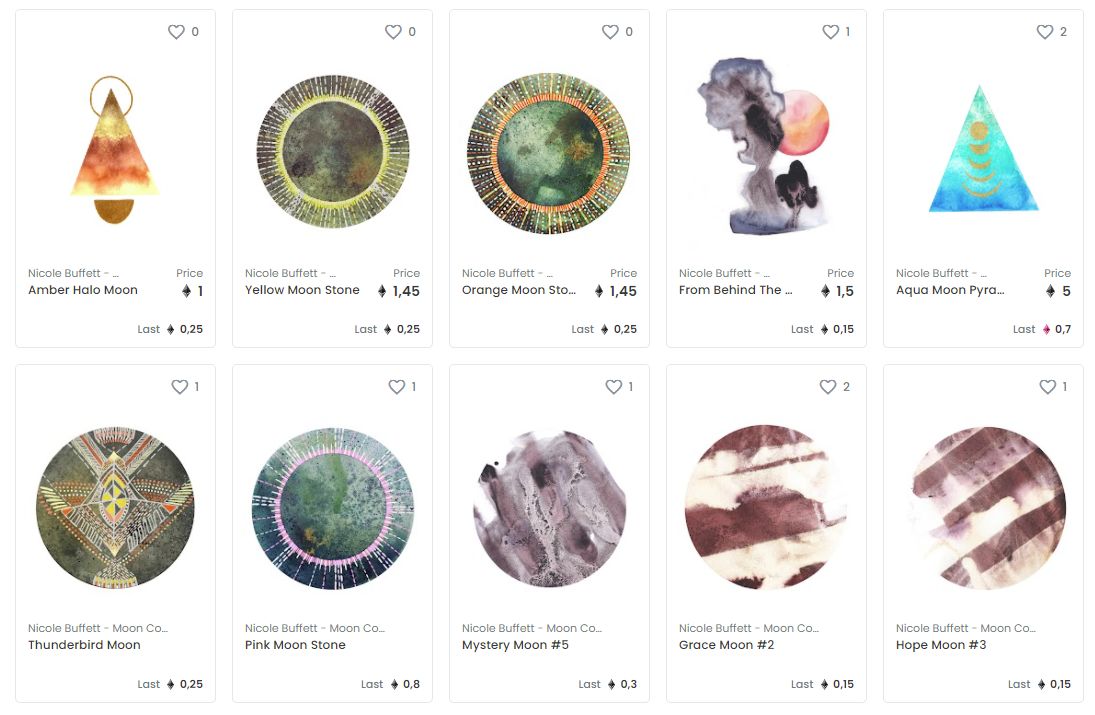Open the Amber Halo Moon triangle image
This screenshot has height=715, width=1095.
click(115, 150)
